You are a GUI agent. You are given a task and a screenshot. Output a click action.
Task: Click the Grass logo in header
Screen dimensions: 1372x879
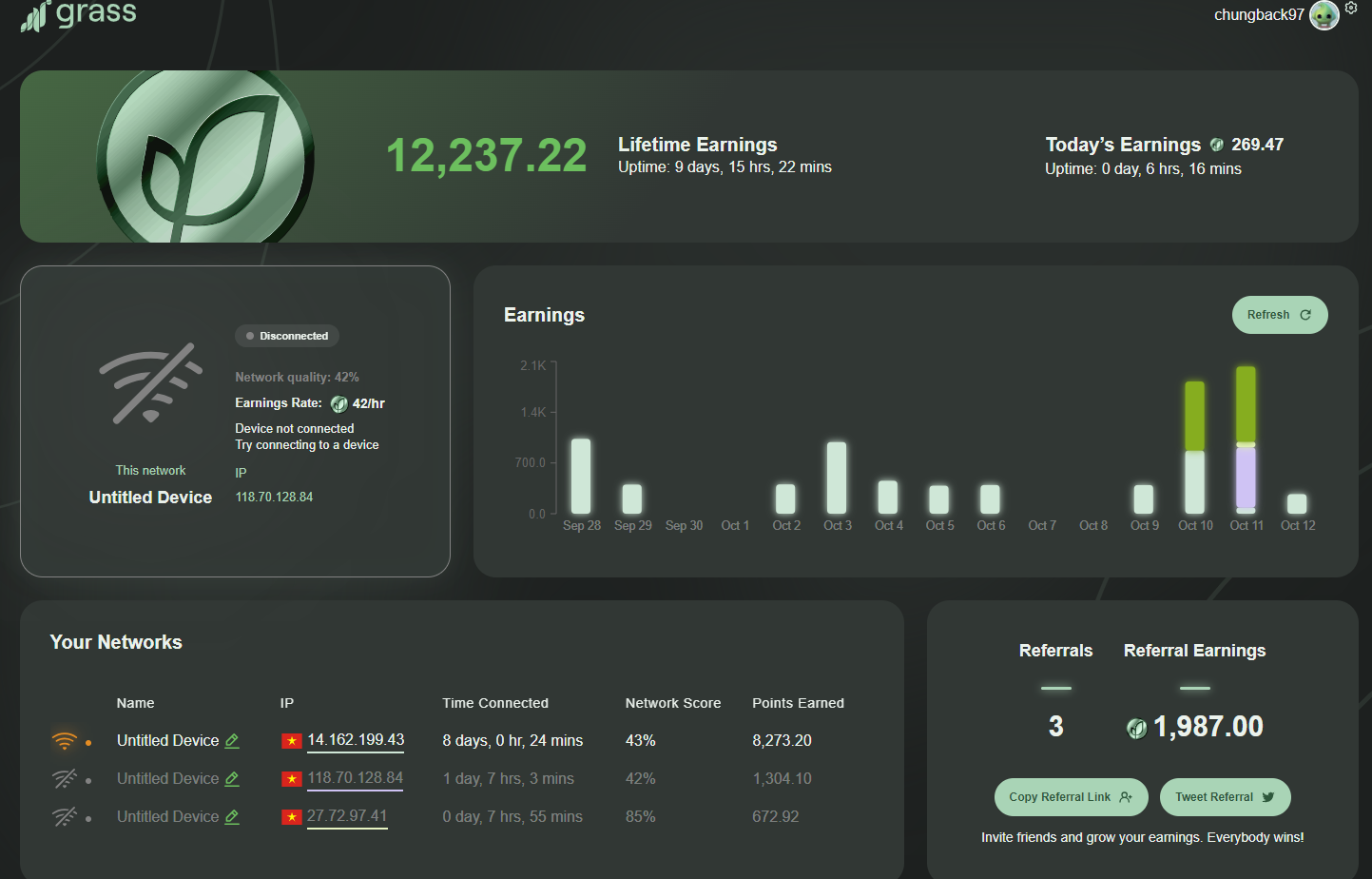(79, 14)
